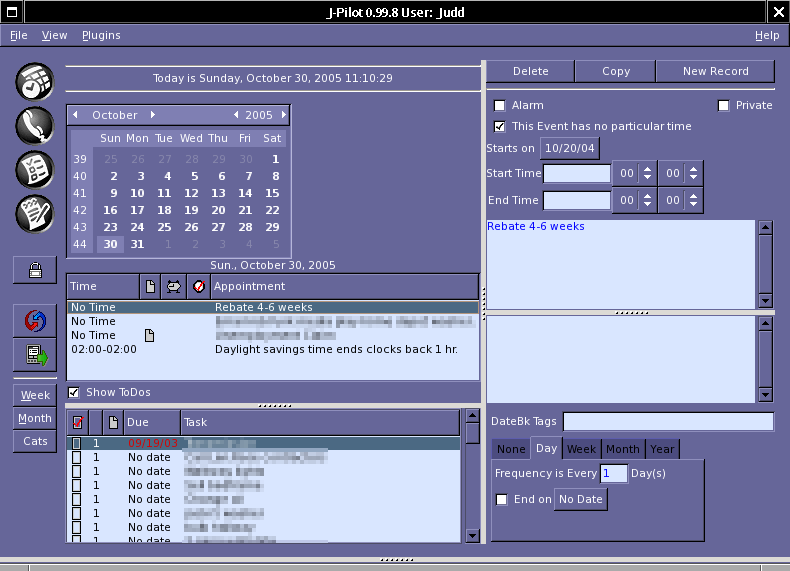Switch to the Week repeat tab

pos(581,449)
